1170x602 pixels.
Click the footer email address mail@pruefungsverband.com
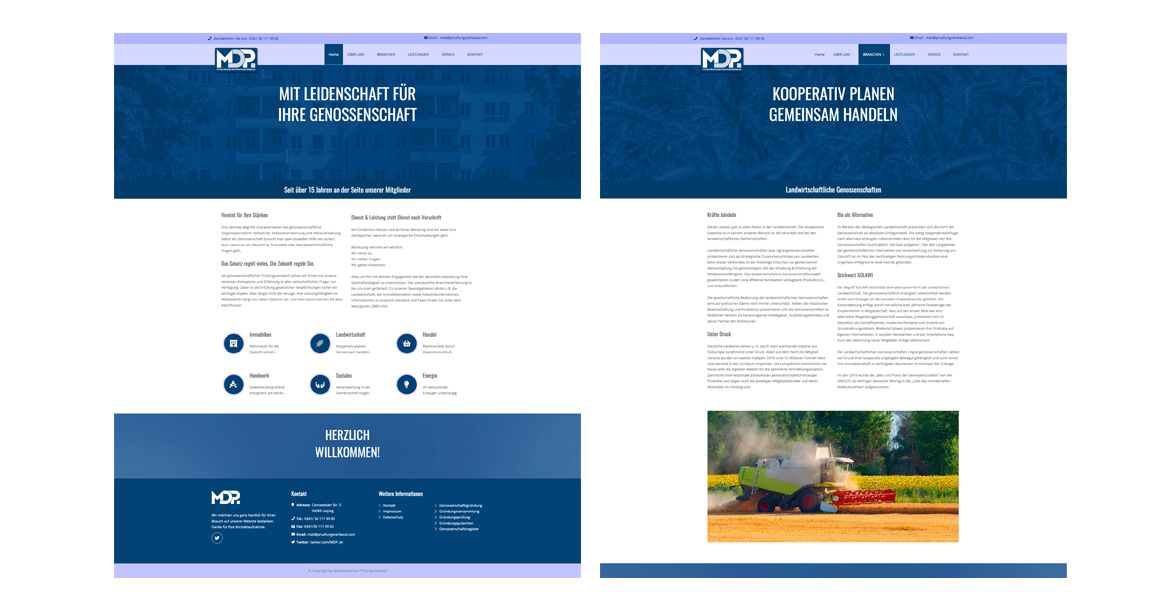coord(331,534)
